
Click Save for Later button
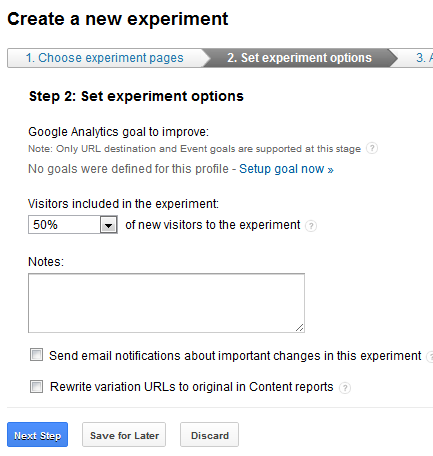(x=124, y=435)
